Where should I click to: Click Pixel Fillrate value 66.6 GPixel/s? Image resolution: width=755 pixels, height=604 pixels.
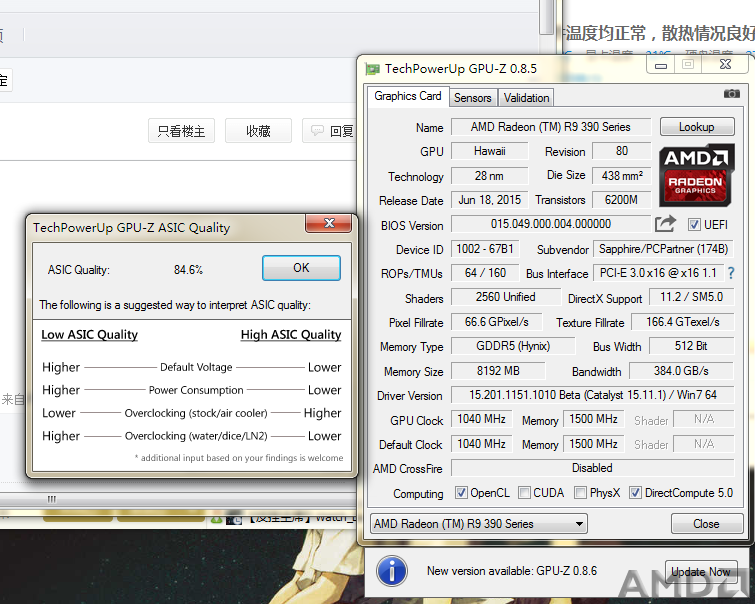coord(496,322)
